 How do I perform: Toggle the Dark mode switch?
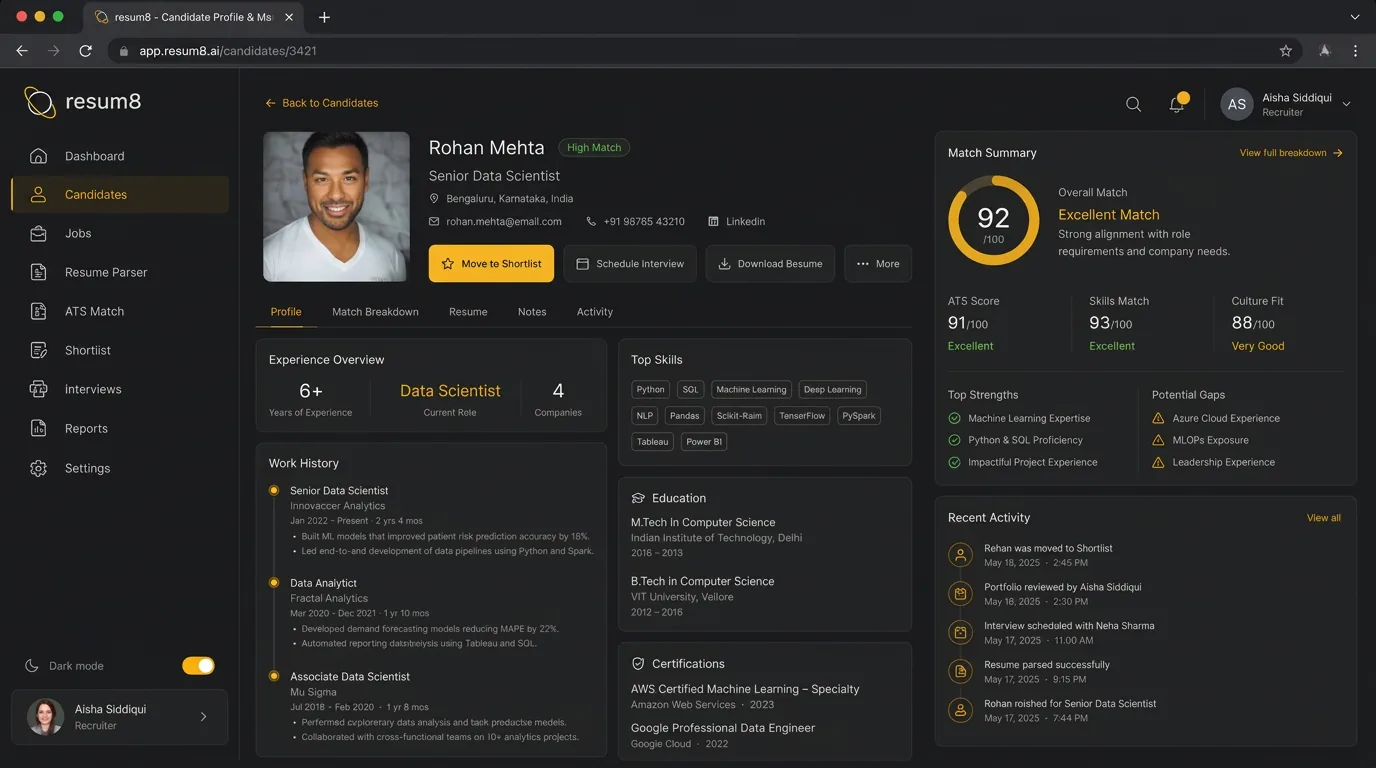click(x=198, y=666)
